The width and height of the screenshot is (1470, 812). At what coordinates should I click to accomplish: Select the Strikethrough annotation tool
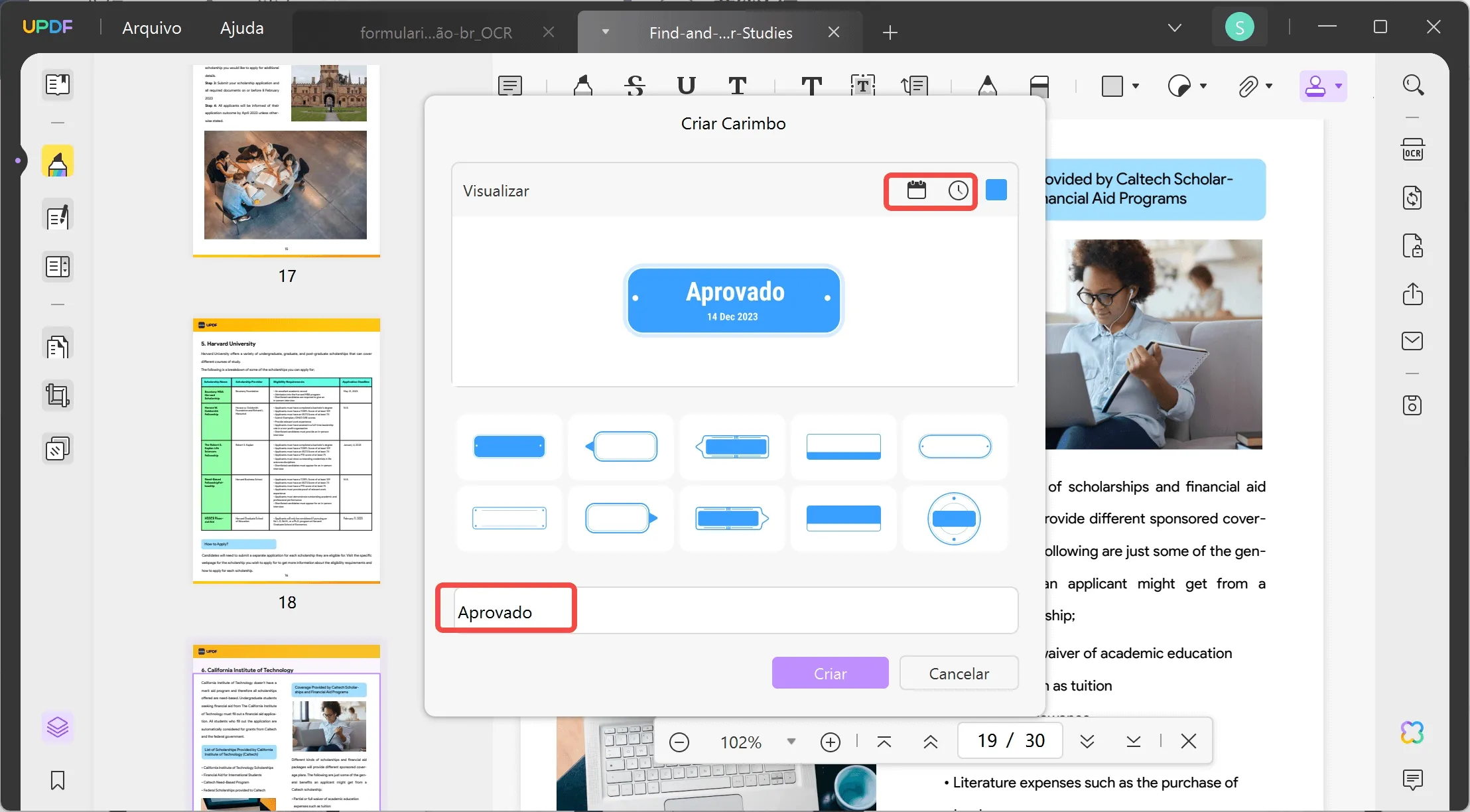pyautogui.click(x=634, y=85)
